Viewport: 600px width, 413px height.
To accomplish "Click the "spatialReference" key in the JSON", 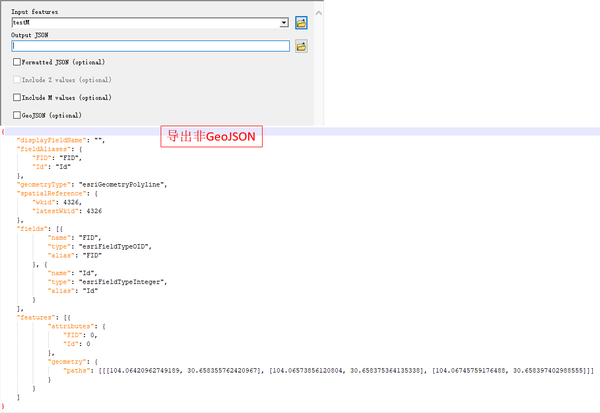I will 52,193.
